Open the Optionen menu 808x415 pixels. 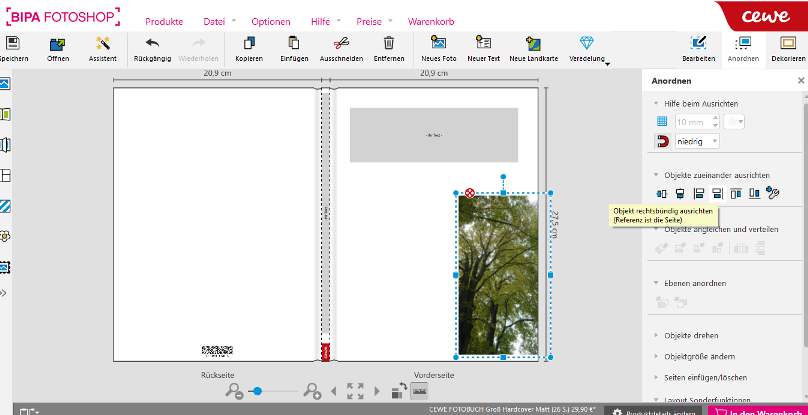tap(271, 22)
